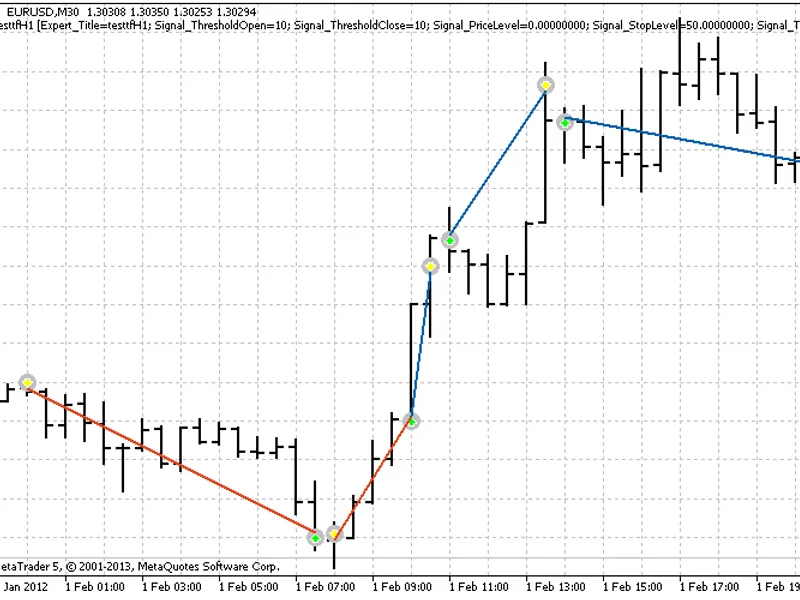The width and height of the screenshot is (800, 600).
Task: Select the steep blue line near 09:00
Action: pyautogui.click(x=421, y=344)
